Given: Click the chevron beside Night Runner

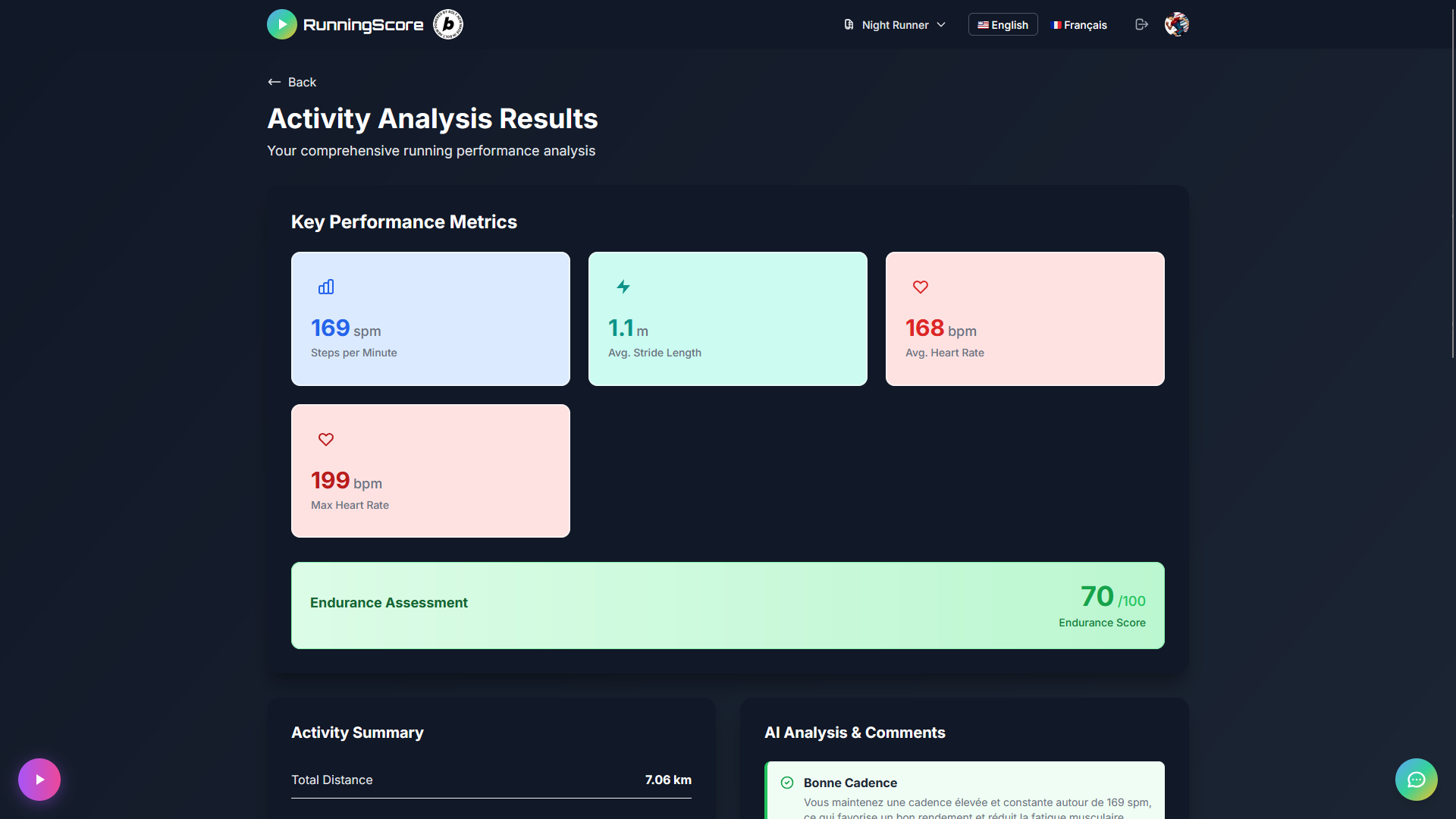Looking at the screenshot, I should pyautogui.click(x=941, y=25).
